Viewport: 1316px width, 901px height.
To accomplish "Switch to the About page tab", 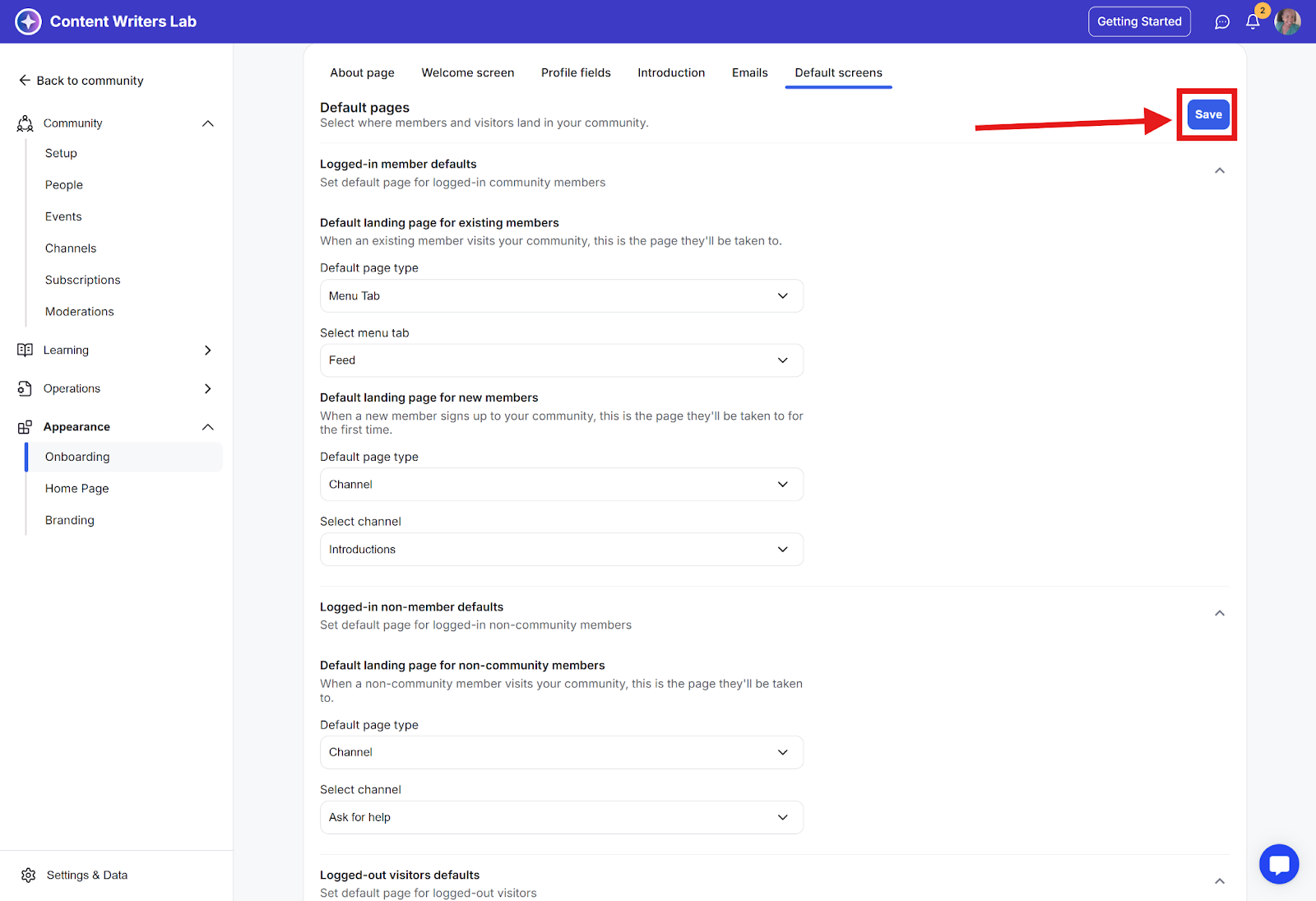I will point(363,72).
